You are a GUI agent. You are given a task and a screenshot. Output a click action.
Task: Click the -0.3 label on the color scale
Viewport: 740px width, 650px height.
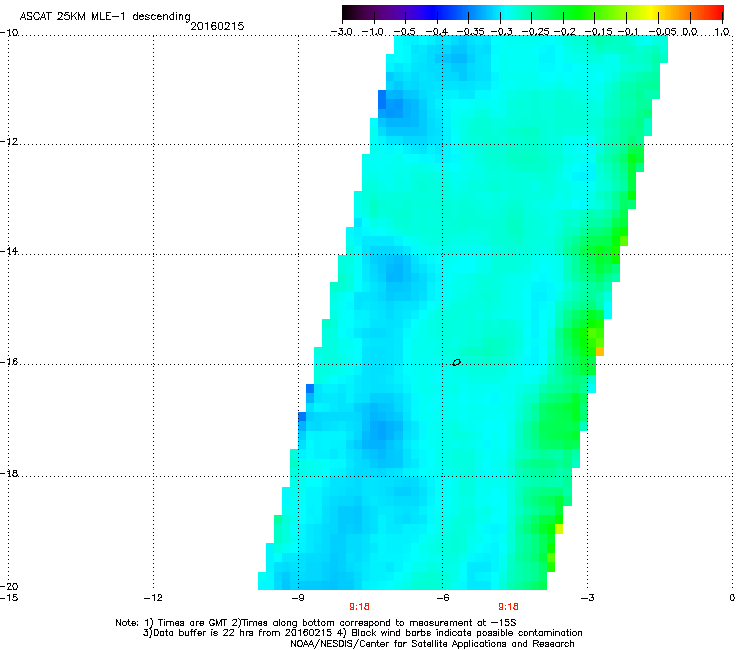pos(502,32)
